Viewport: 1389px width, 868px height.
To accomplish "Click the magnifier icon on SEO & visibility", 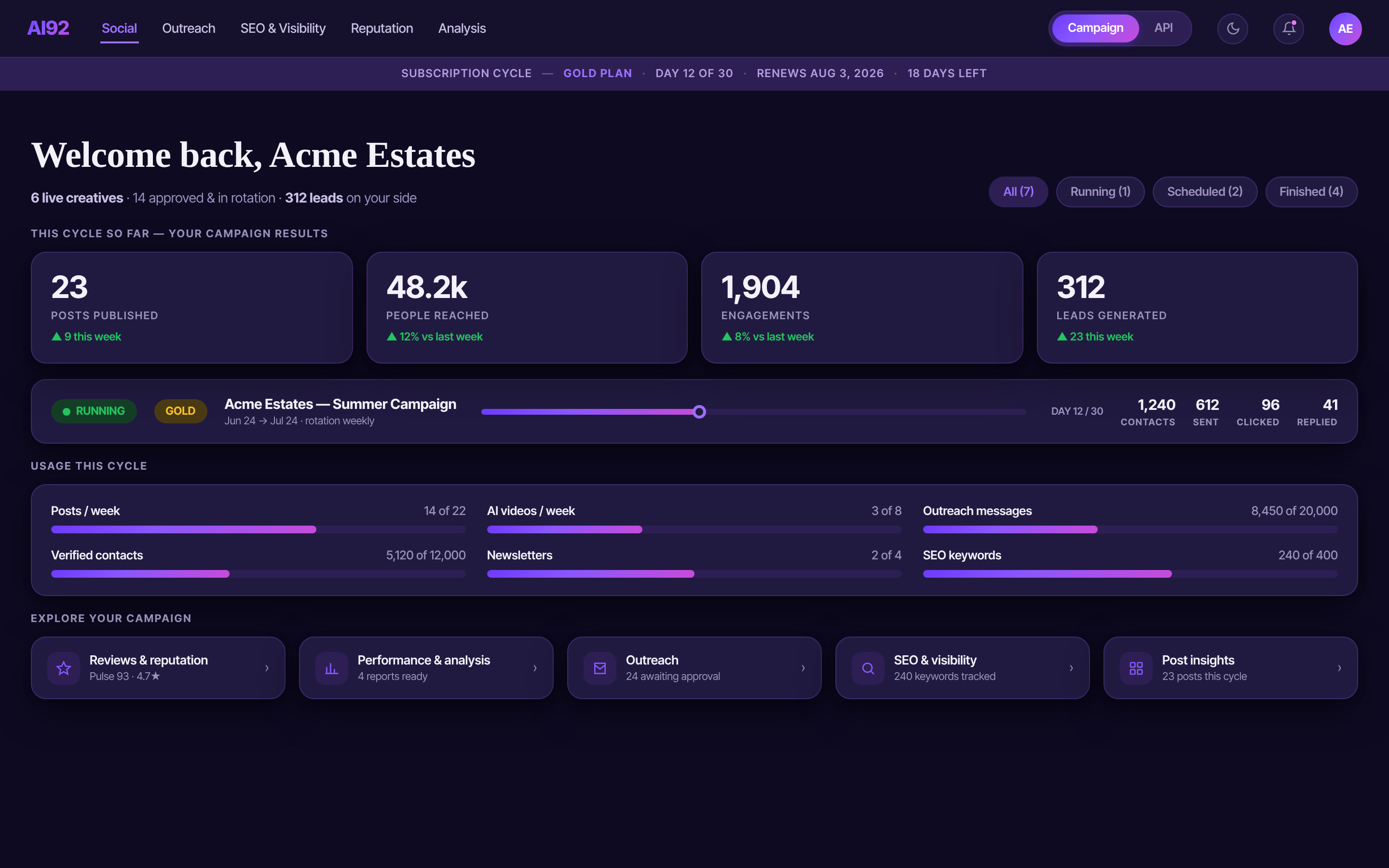I will [868, 668].
